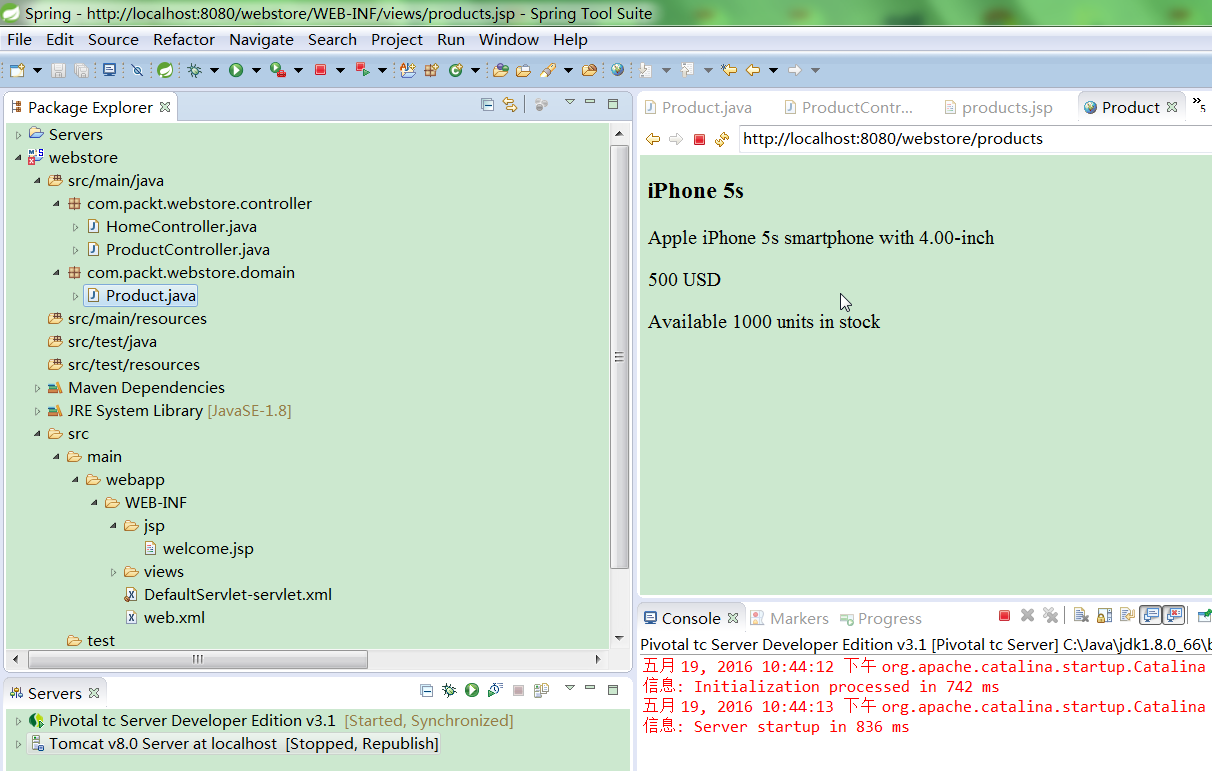This screenshot has height=771, width=1212.
Task: Collapse All in Package Explorer toolbar
Action: tap(487, 104)
